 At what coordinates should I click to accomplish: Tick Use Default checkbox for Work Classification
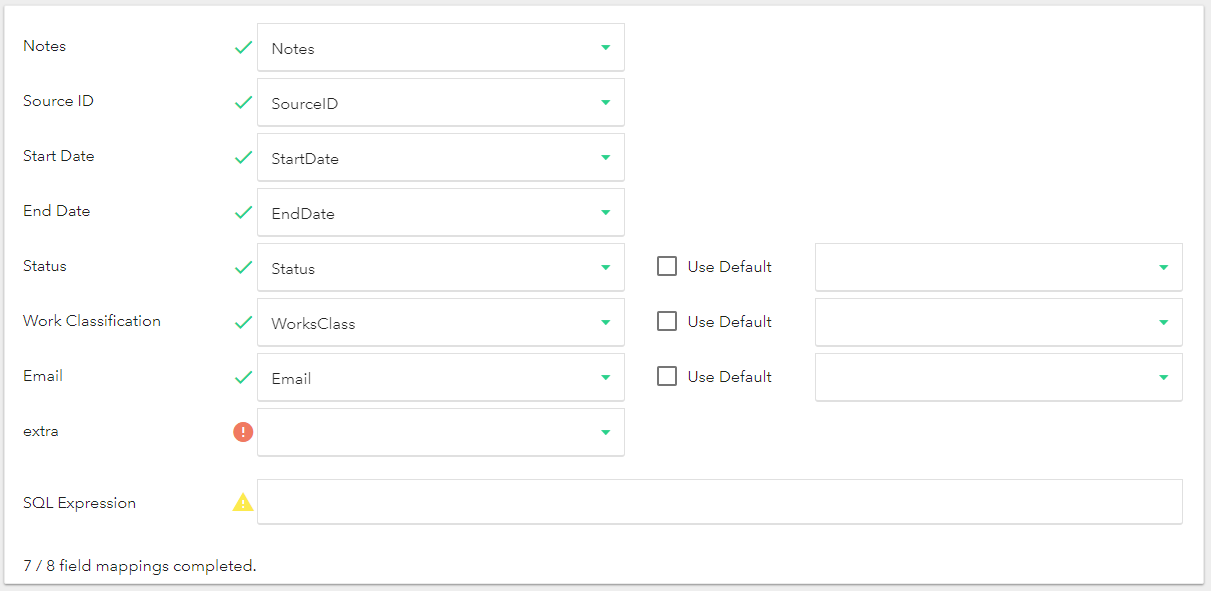[667, 322]
